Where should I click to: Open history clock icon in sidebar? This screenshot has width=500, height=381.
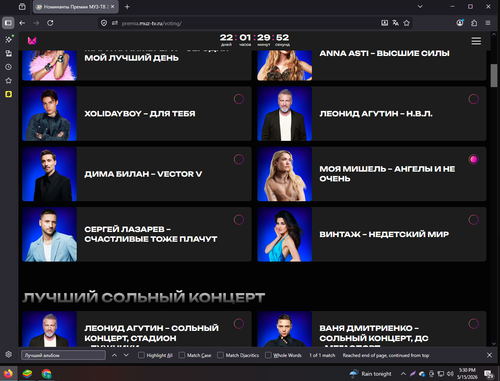tap(9, 67)
